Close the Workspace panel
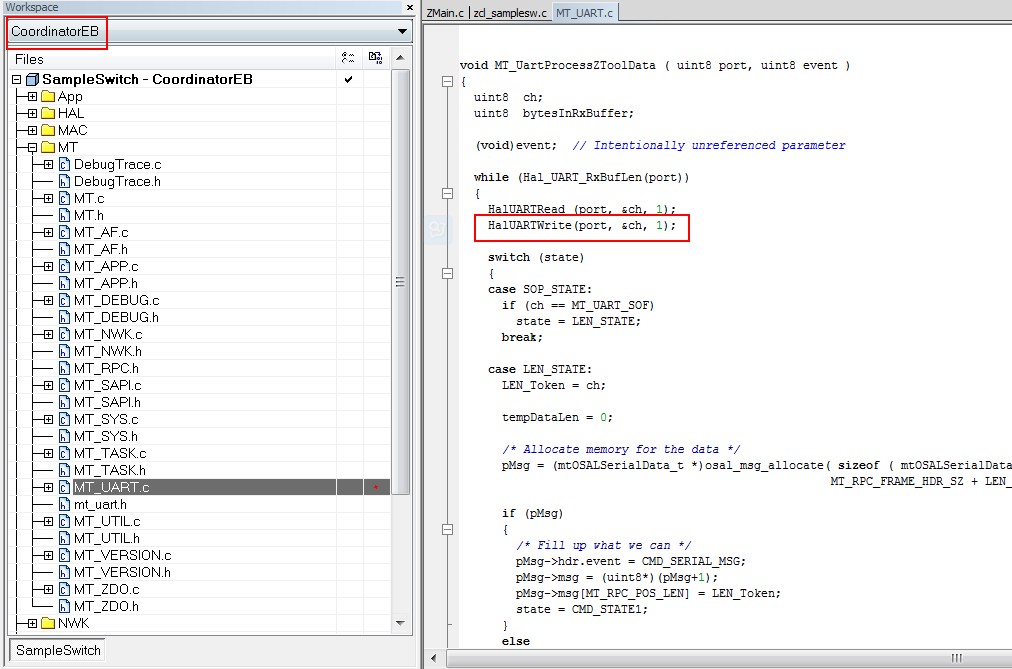Viewport: 1012px width, 669px height. (409, 7)
